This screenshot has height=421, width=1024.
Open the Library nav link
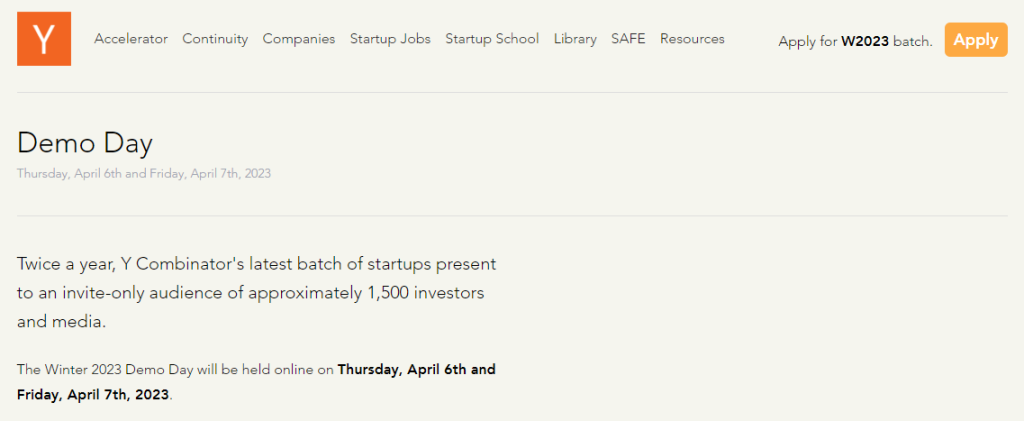(x=575, y=39)
